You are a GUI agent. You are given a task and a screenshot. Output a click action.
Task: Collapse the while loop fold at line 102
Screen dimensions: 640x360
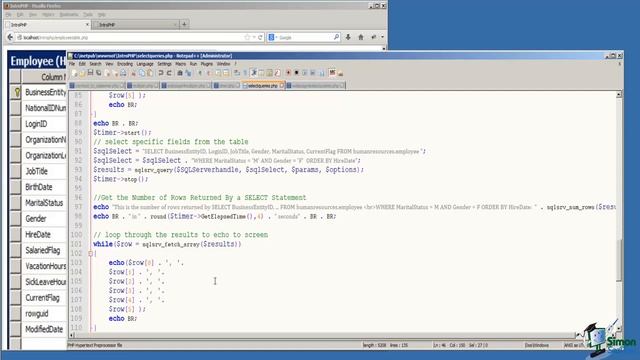(x=91, y=253)
